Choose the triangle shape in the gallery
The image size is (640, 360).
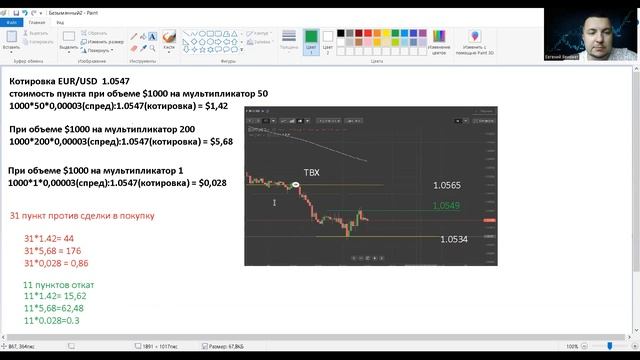pyautogui.click(x=234, y=33)
